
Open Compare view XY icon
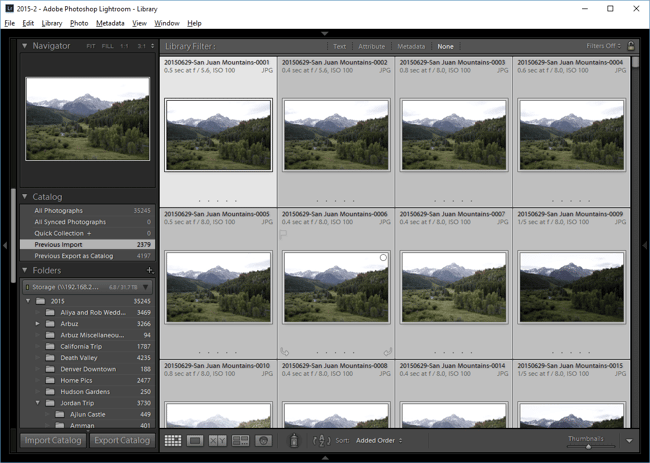coord(218,440)
